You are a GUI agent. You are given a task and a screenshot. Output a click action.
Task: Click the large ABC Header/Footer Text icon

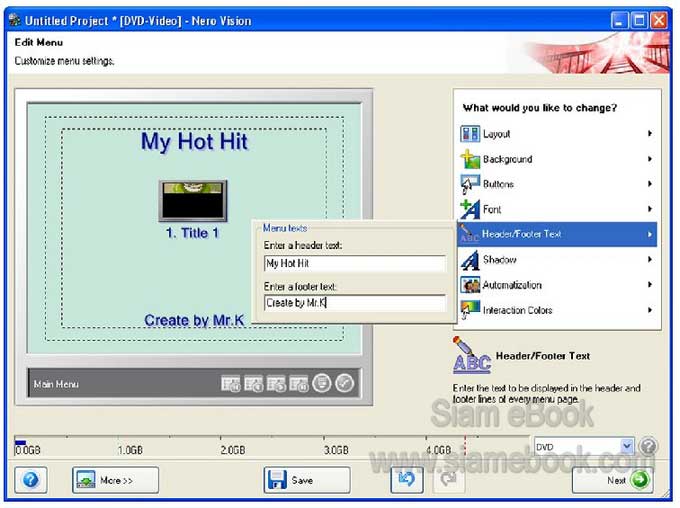[471, 356]
